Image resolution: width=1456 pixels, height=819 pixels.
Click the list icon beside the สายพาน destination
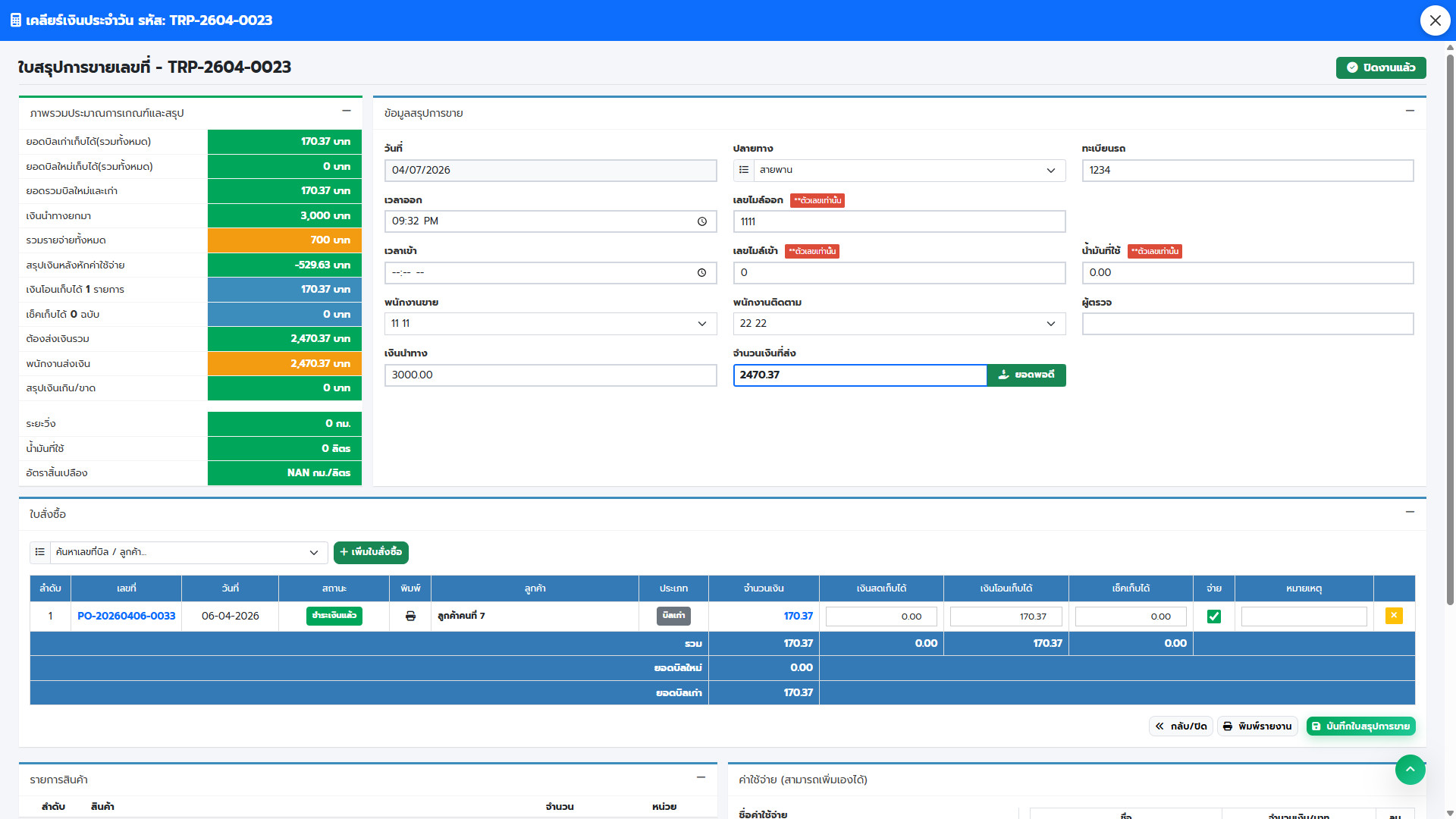click(744, 170)
